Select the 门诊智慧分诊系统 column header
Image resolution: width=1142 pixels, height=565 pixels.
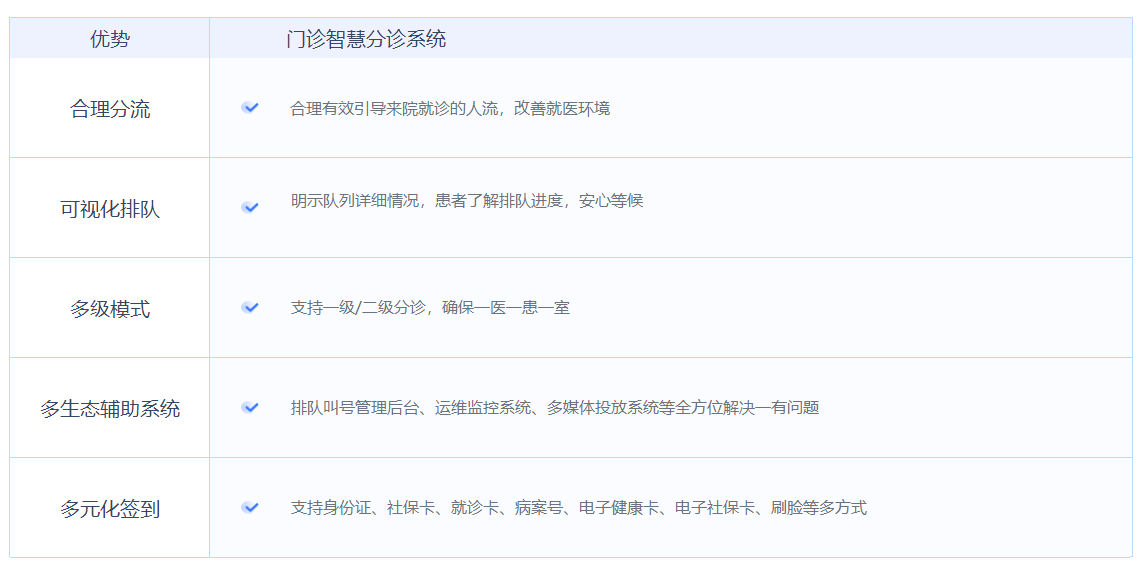366,39
